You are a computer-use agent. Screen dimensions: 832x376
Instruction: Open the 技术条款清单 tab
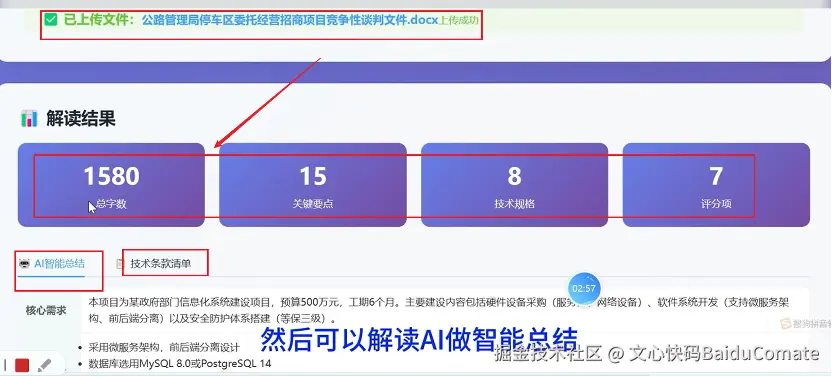coord(154,263)
